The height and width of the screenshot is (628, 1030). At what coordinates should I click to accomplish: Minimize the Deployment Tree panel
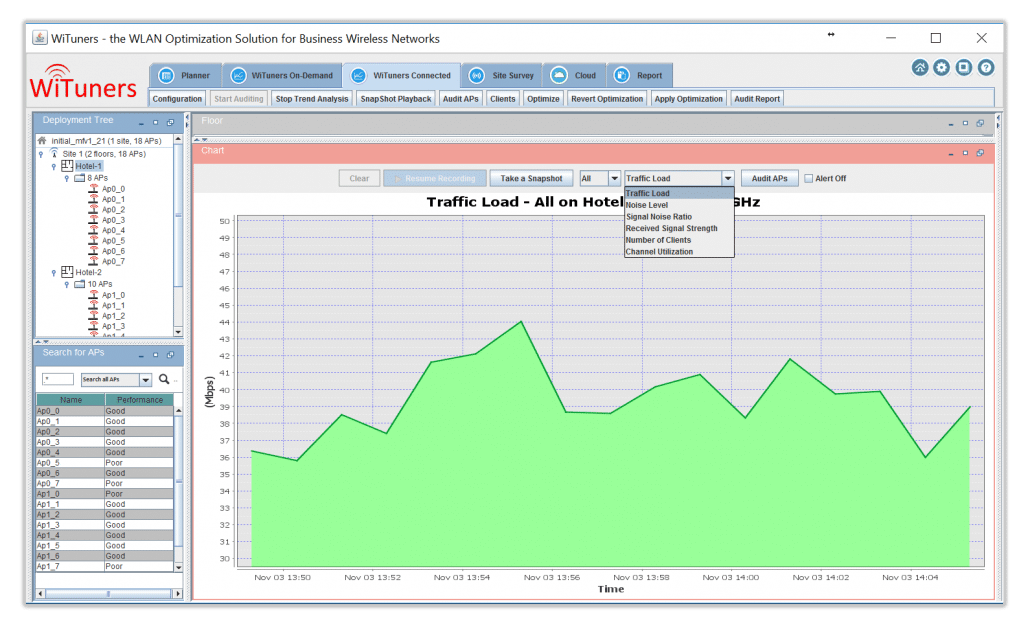point(141,123)
